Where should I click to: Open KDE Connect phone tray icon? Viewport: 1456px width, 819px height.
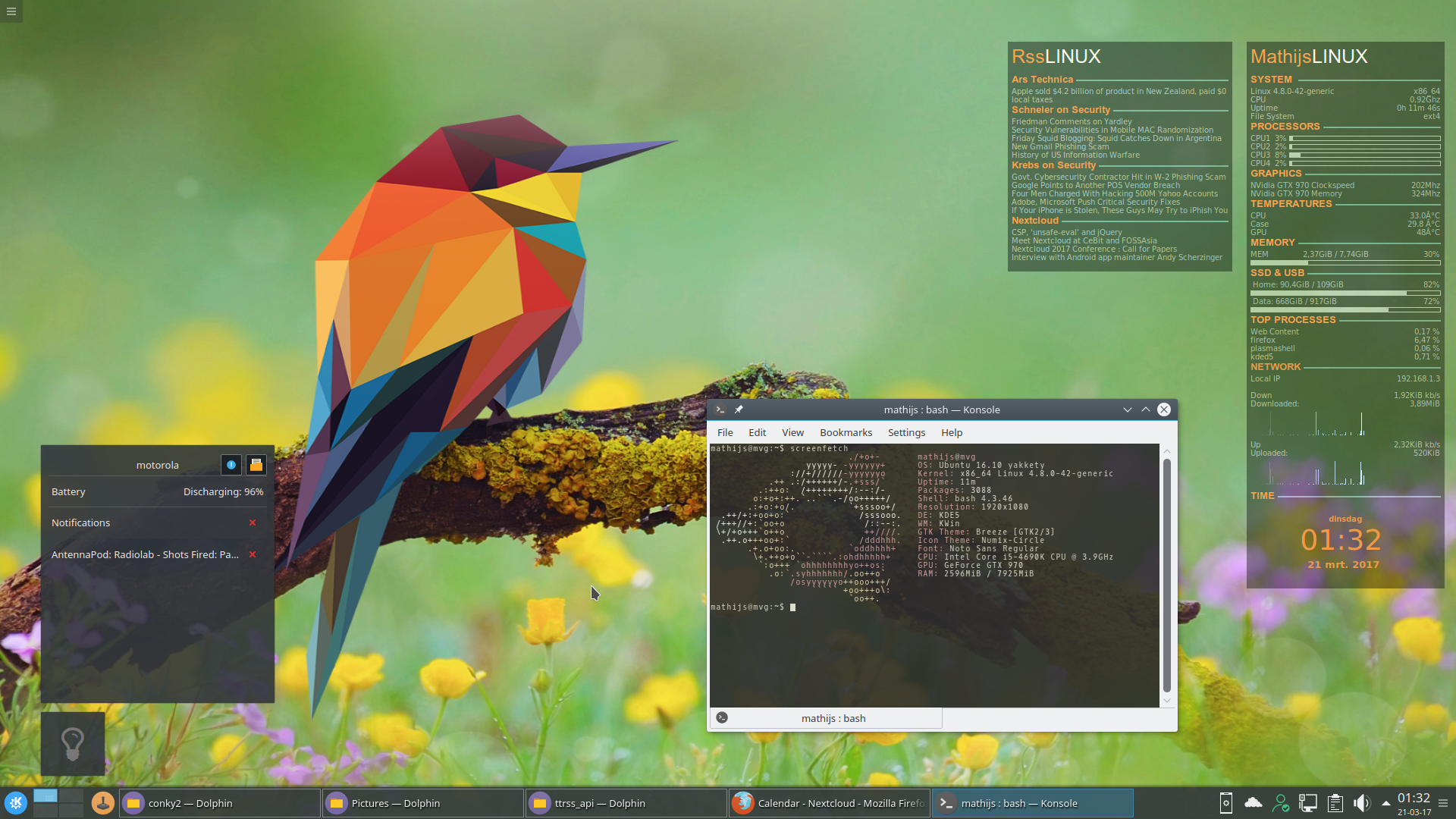click(1225, 803)
